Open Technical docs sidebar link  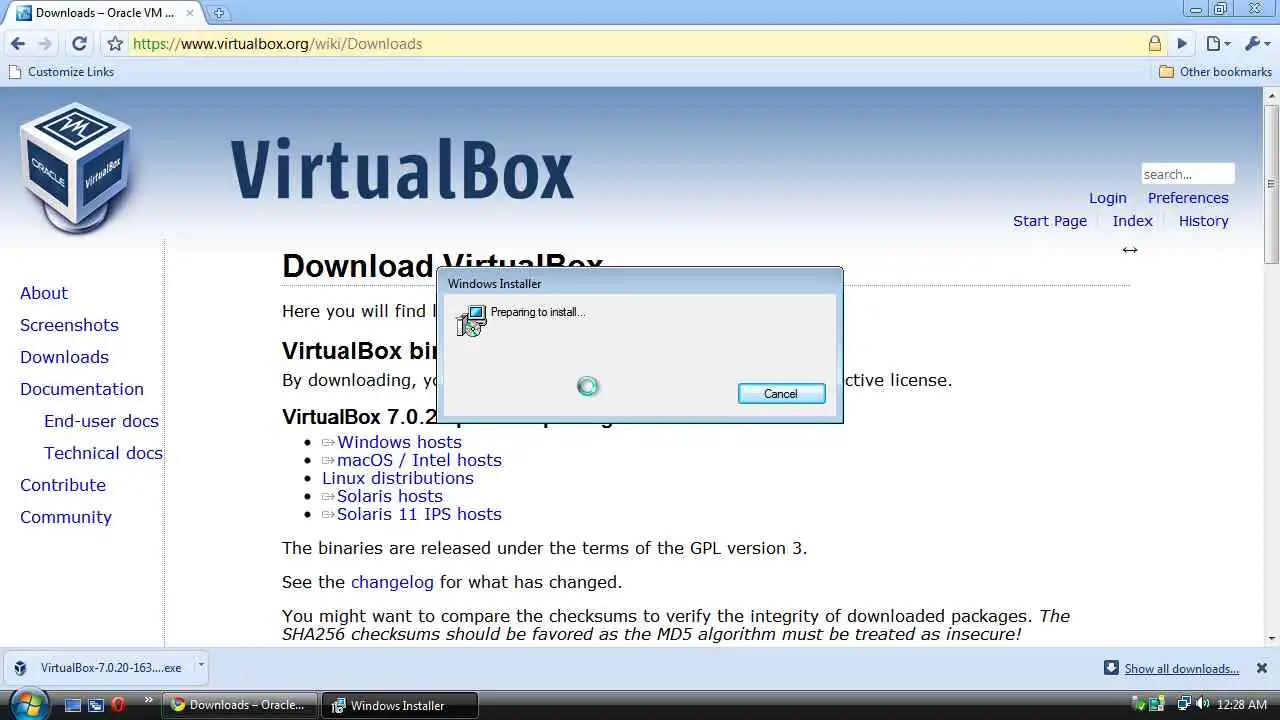pos(103,453)
